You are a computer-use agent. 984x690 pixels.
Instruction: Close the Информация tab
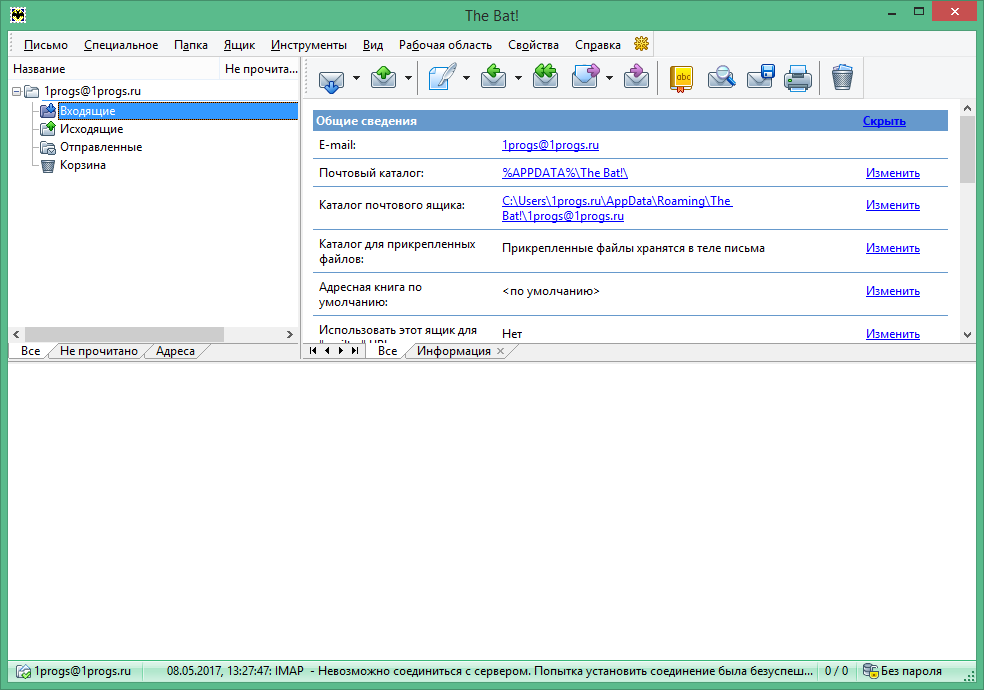click(x=500, y=351)
